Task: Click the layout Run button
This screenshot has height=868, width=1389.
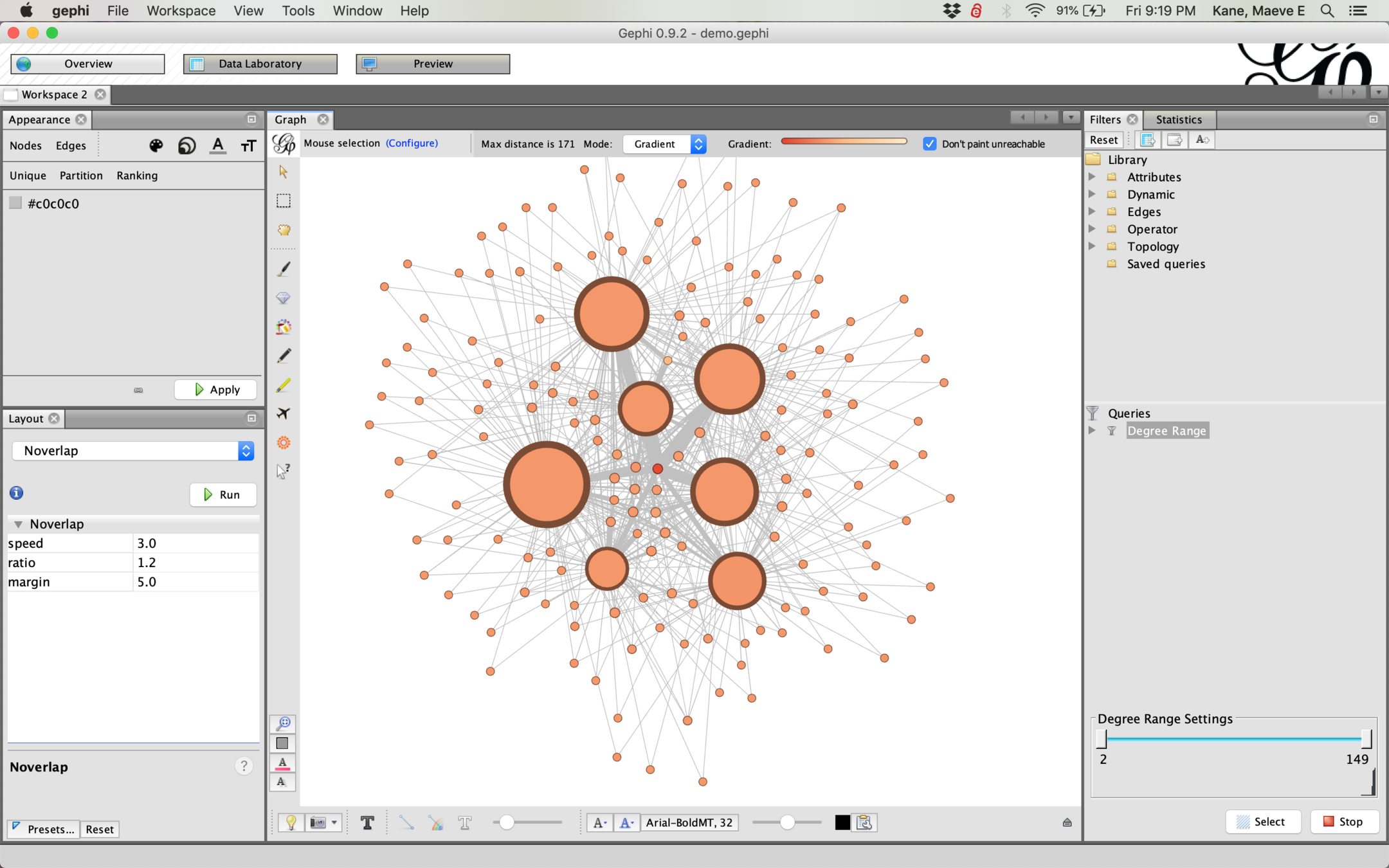Action: [x=222, y=494]
